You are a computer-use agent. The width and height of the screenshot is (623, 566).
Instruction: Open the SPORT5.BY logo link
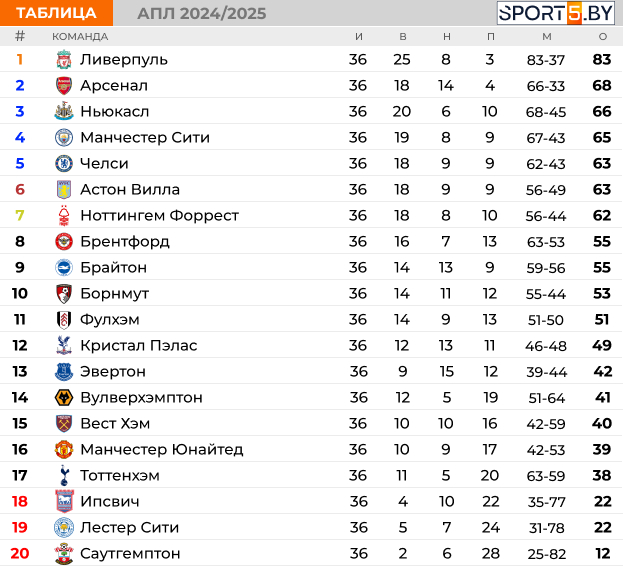[x=556, y=13]
